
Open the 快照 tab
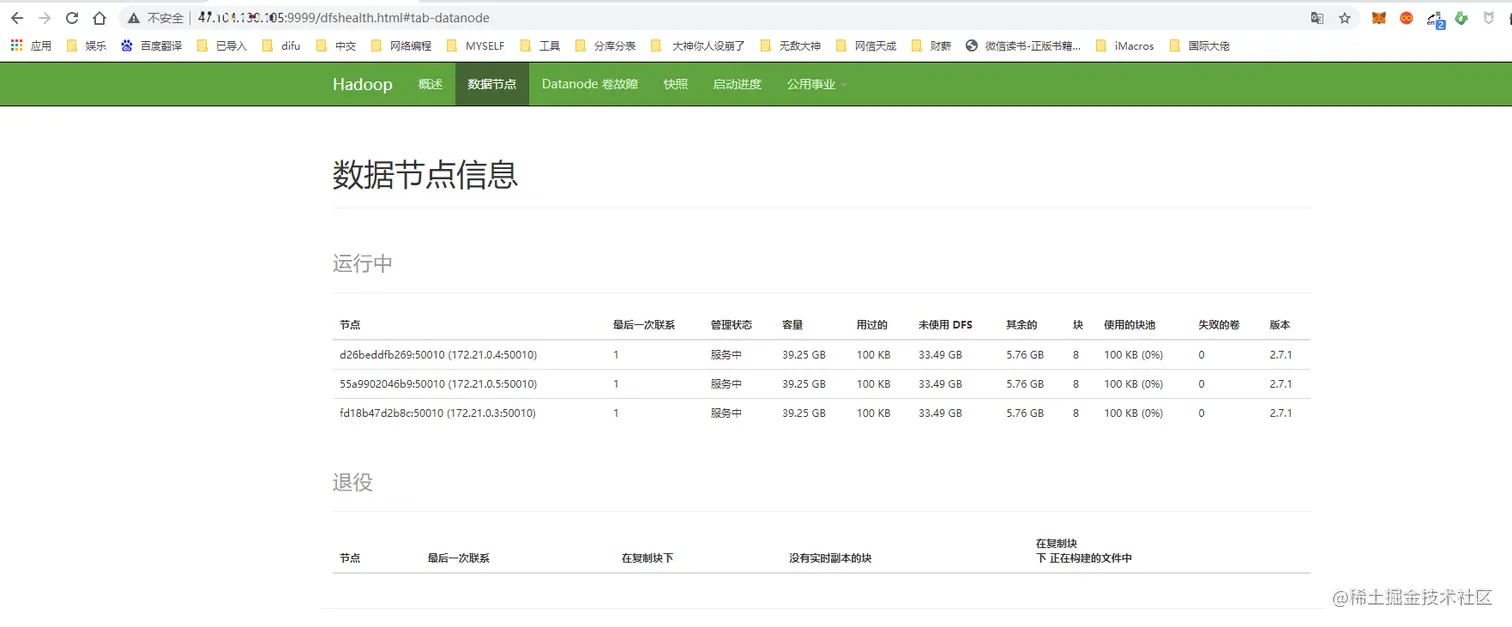pos(675,84)
